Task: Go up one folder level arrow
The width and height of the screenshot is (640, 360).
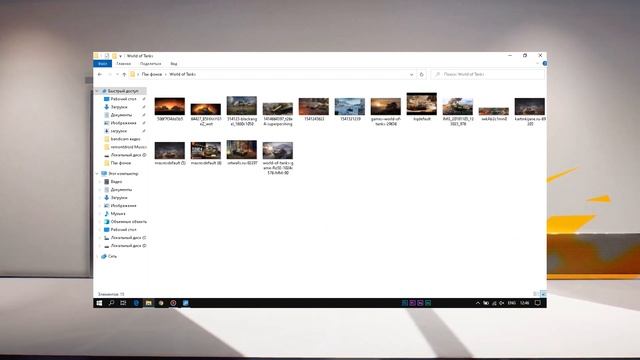Action: [124, 74]
